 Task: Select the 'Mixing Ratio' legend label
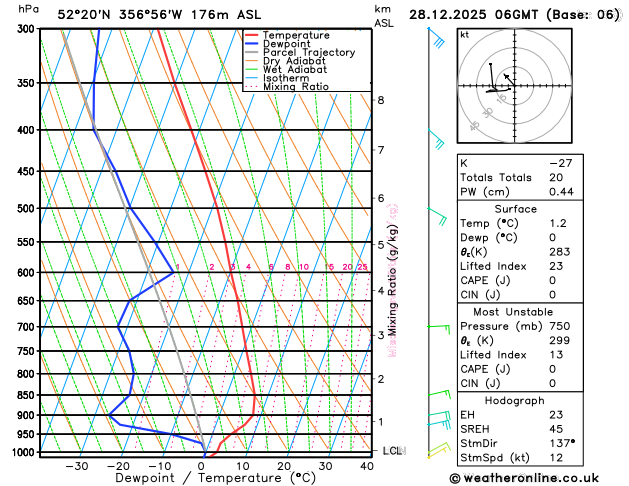pos(296,87)
